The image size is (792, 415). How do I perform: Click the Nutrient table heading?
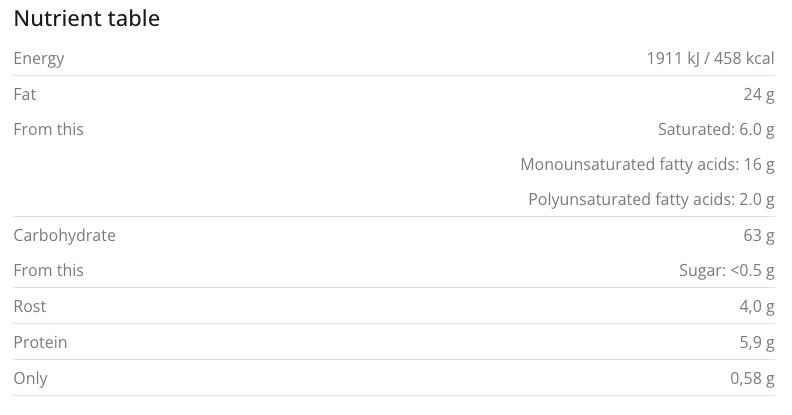86,19
